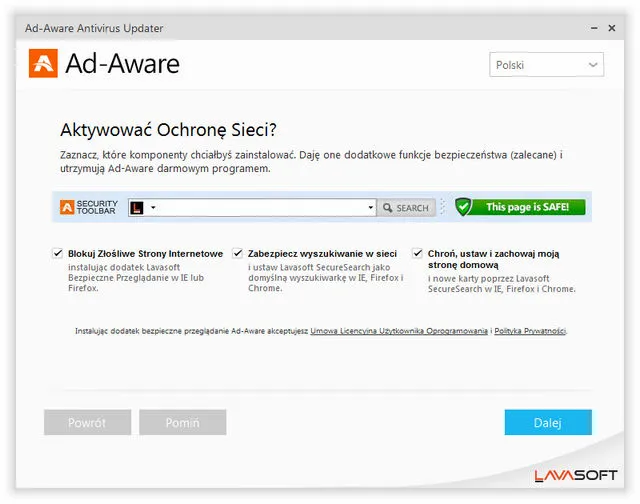Open the search engine selector arrow beside Lavasoft icon

point(153,208)
